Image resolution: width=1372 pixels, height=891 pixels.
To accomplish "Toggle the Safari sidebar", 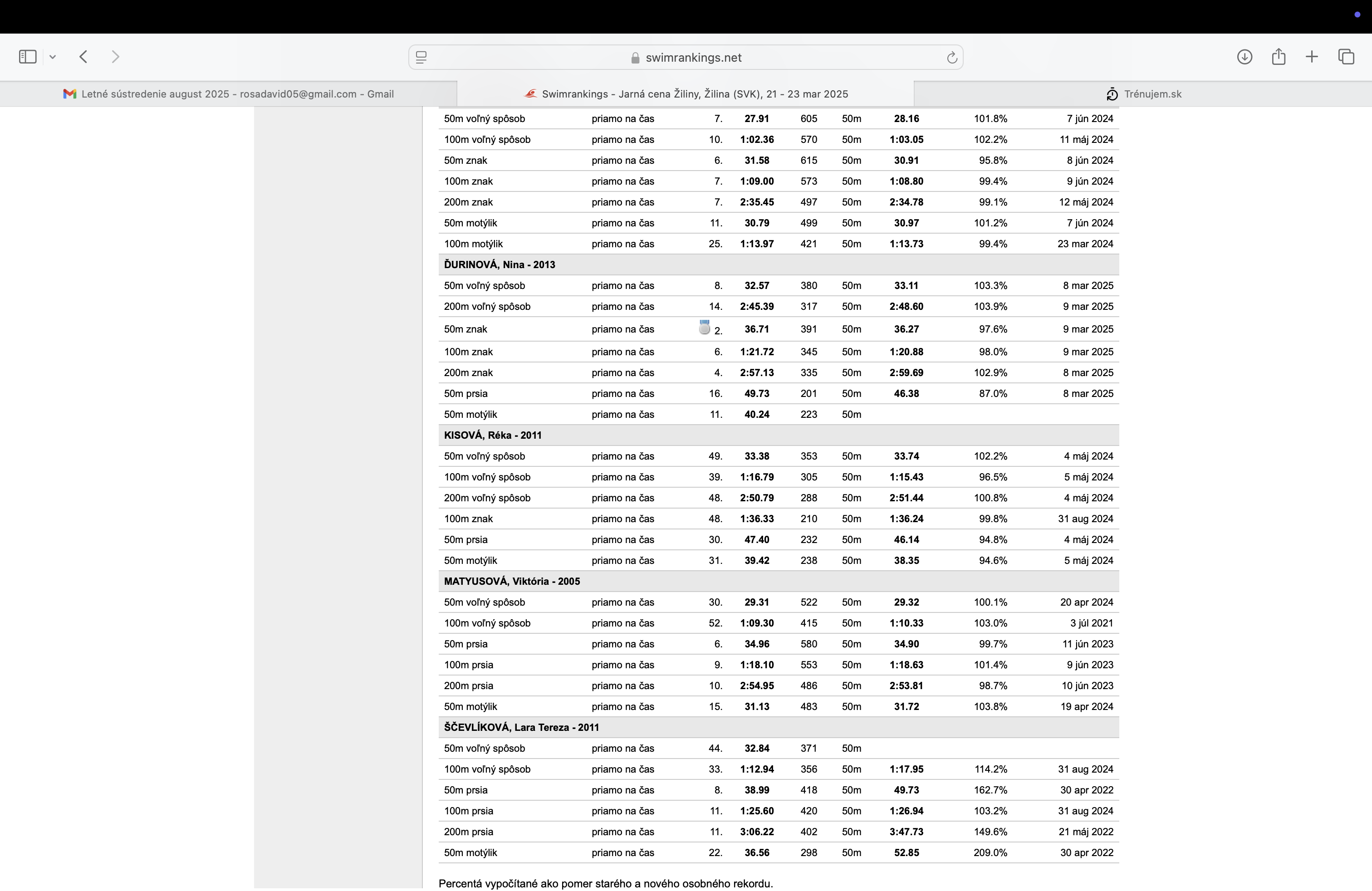I will 28,56.
